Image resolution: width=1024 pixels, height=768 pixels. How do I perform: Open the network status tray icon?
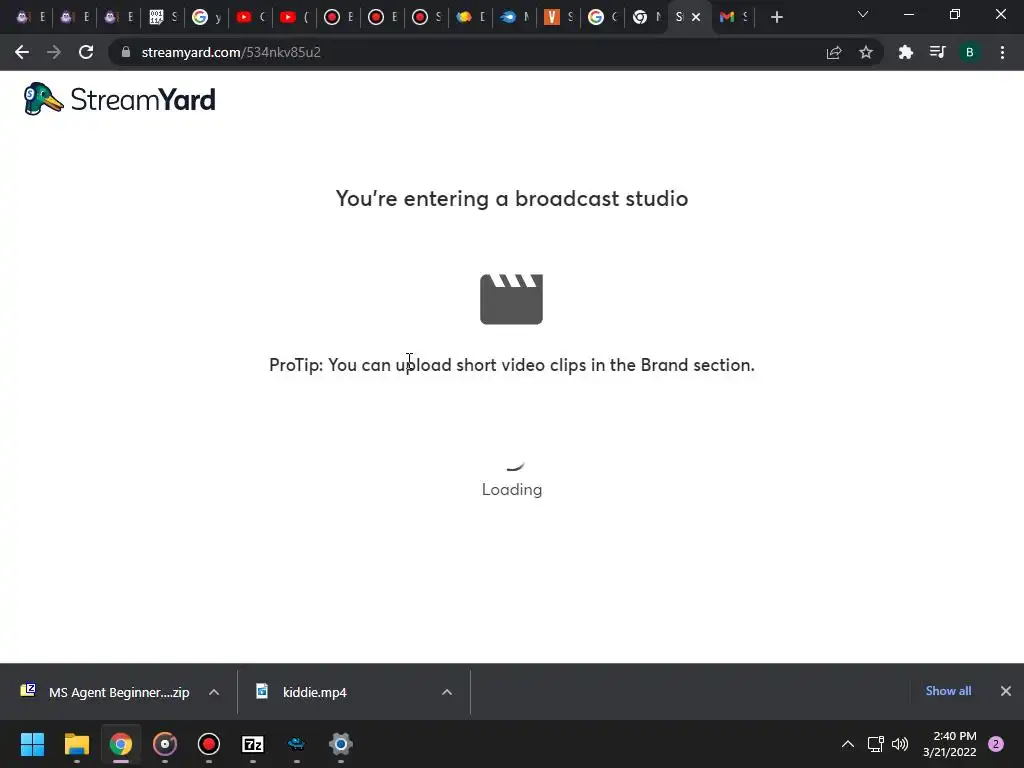[875, 744]
